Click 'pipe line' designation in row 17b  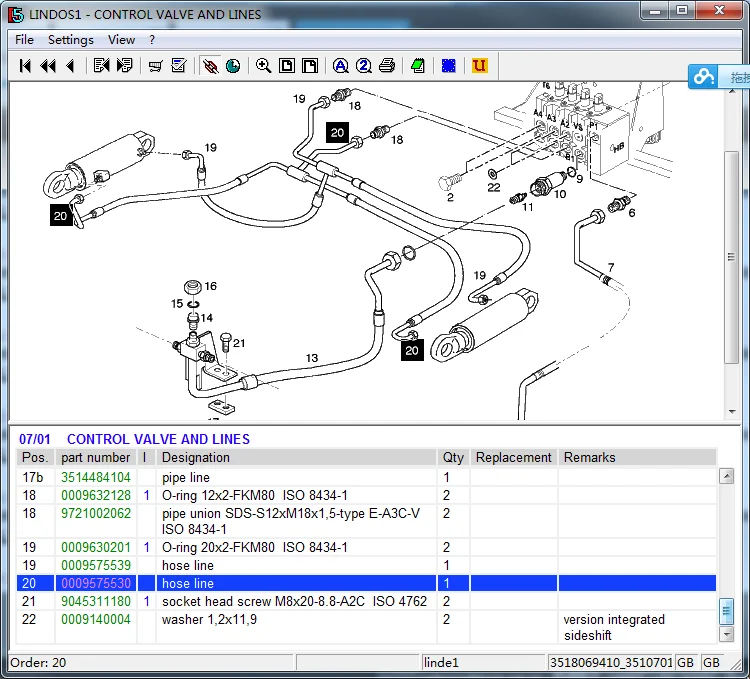click(x=186, y=477)
